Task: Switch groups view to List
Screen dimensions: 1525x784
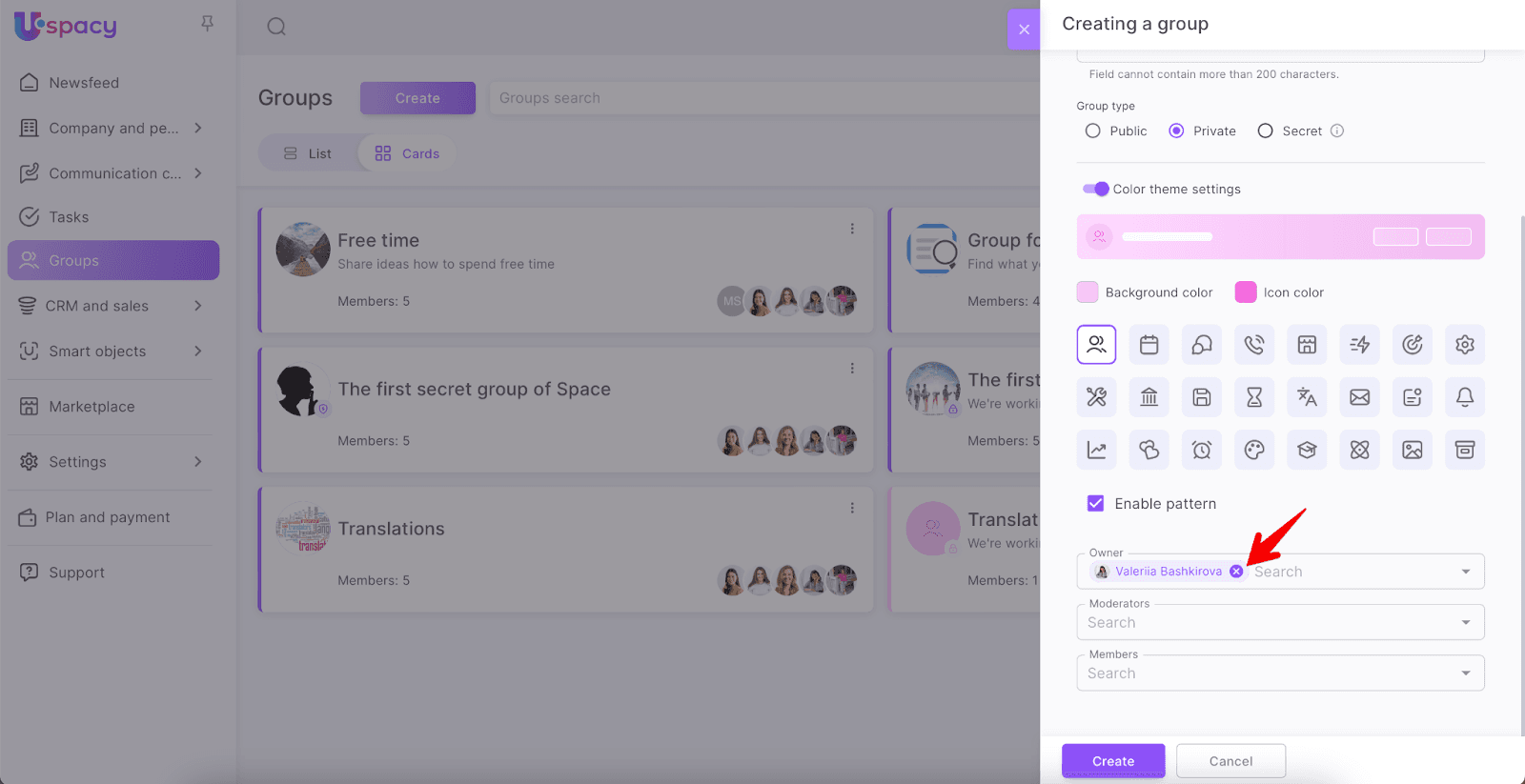Action: (308, 153)
